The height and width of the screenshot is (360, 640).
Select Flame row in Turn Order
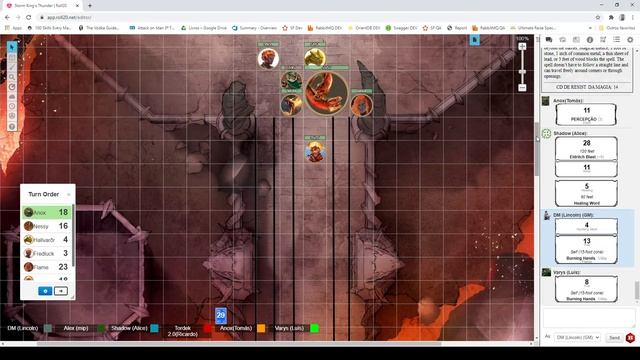pos(47,267)
